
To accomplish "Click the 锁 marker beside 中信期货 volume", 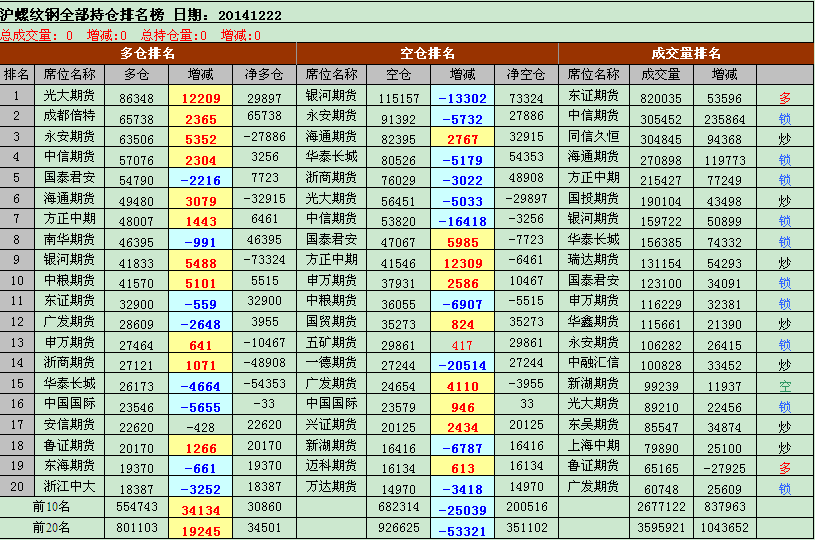I will tap(785, 119).
